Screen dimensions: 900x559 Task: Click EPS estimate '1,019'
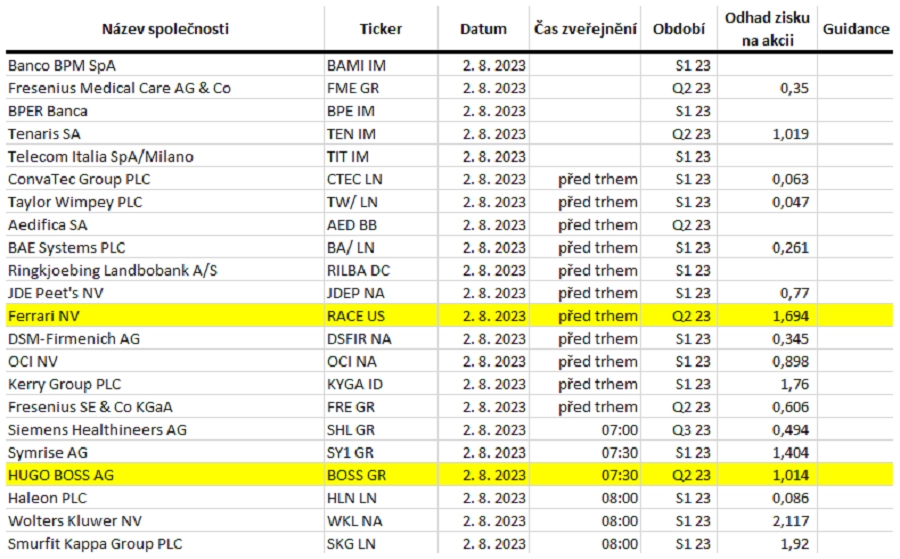click(x=790, y=134)
